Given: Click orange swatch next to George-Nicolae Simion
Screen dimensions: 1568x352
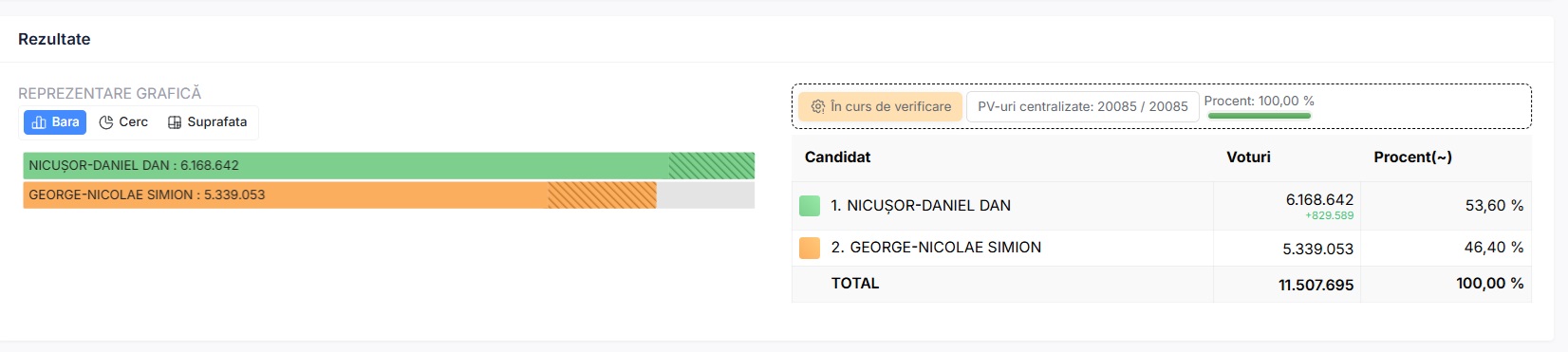Looking at the screenshot, I should [810, 248].
